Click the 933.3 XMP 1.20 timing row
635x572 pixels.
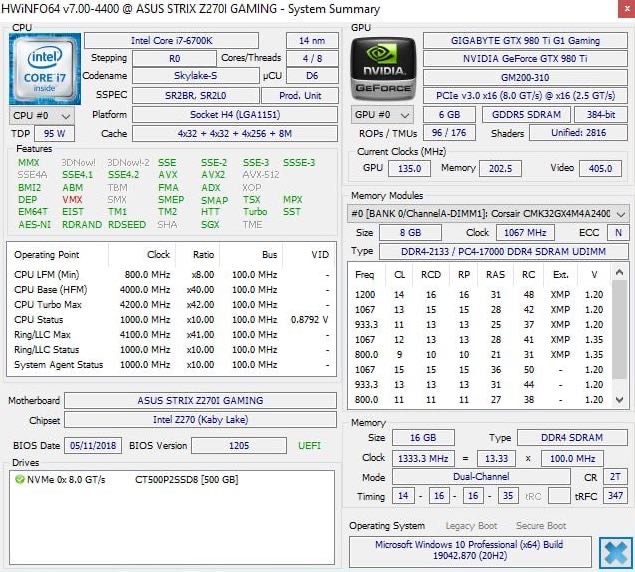point(480,324)
